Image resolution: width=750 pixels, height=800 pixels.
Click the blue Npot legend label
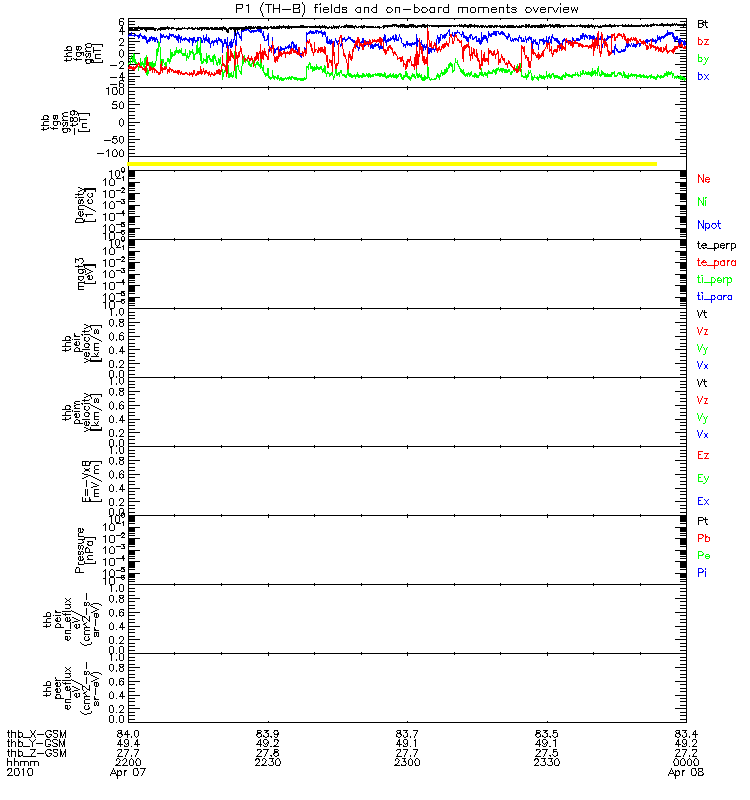pos(709,225)
